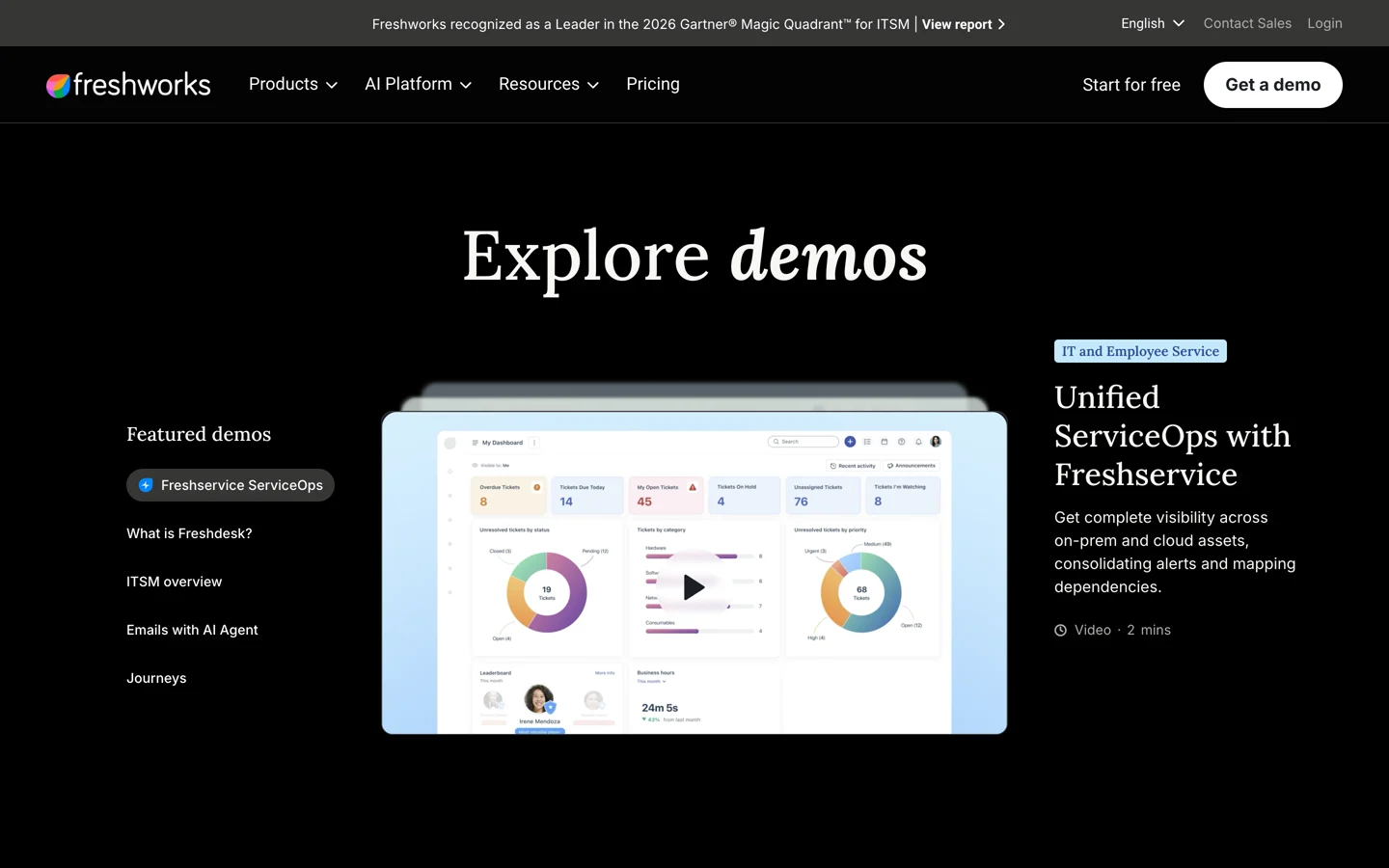The height and width of the screenshot is (868, 1389).
Task: Expand the AI Platform menu
Action: pos(418,84)
